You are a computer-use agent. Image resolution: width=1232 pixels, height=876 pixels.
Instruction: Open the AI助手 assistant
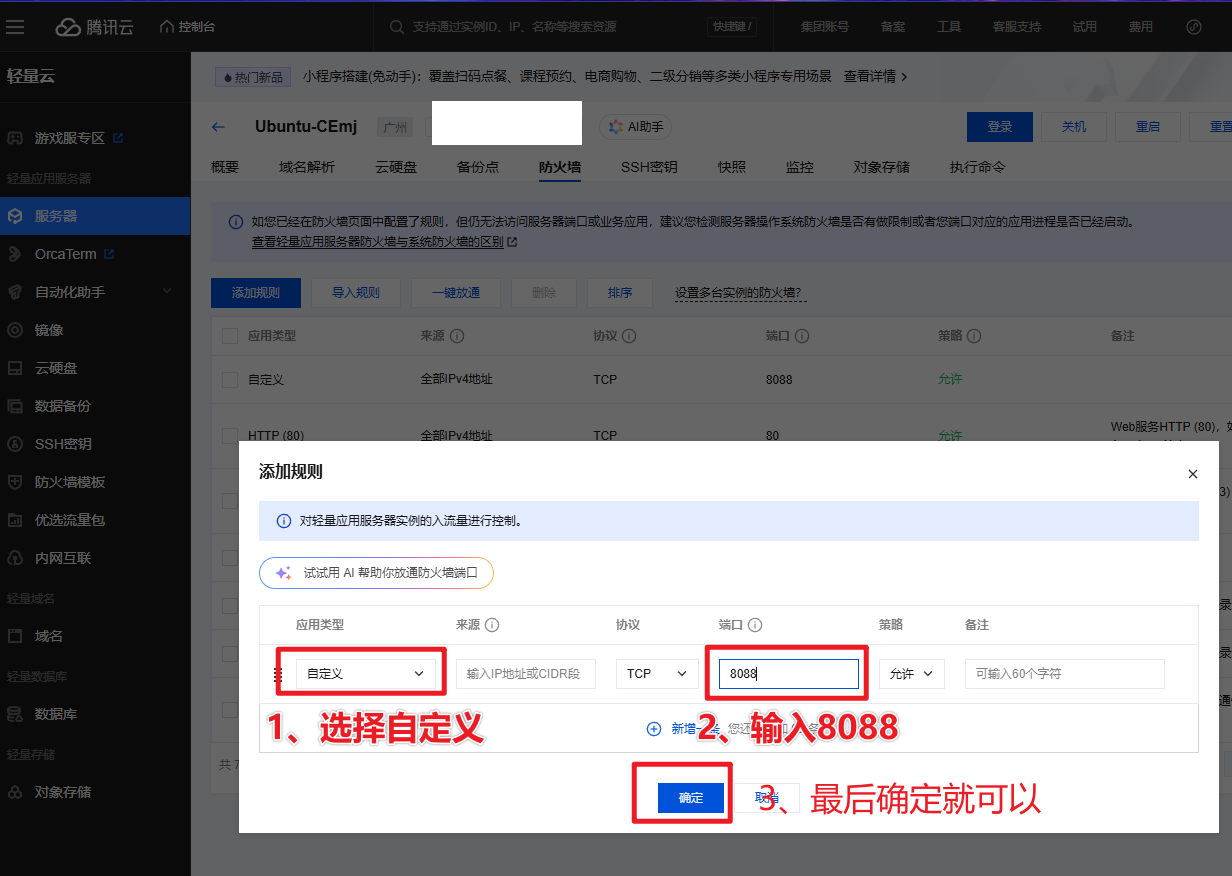click(636, 127)
